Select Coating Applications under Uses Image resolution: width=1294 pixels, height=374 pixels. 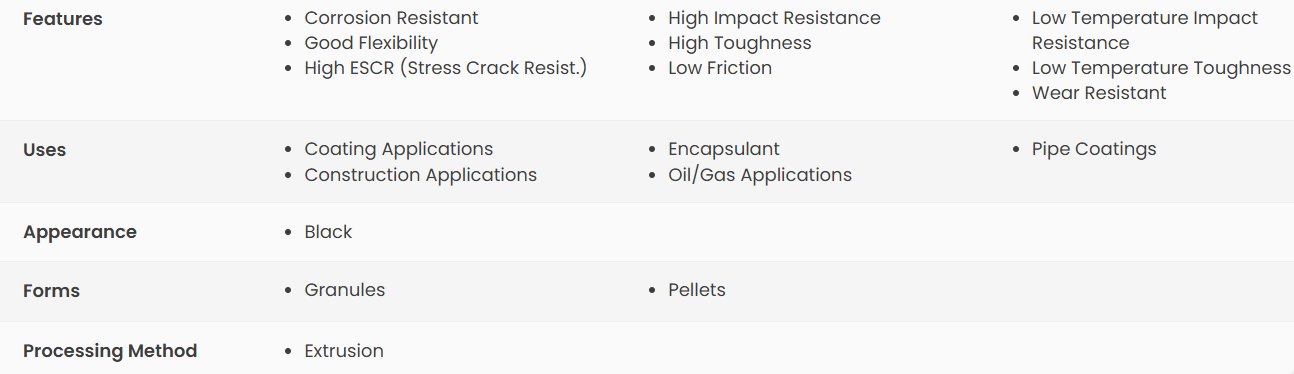399,149
